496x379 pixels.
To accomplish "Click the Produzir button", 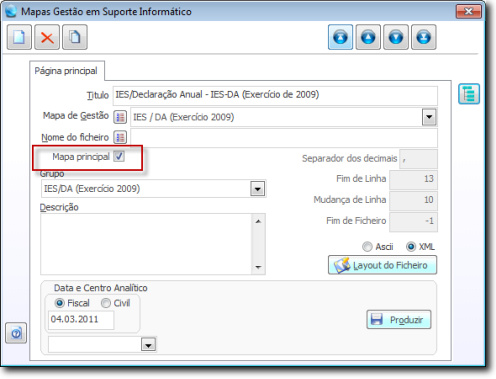I will pyautogui.click(x=399, y=320).
